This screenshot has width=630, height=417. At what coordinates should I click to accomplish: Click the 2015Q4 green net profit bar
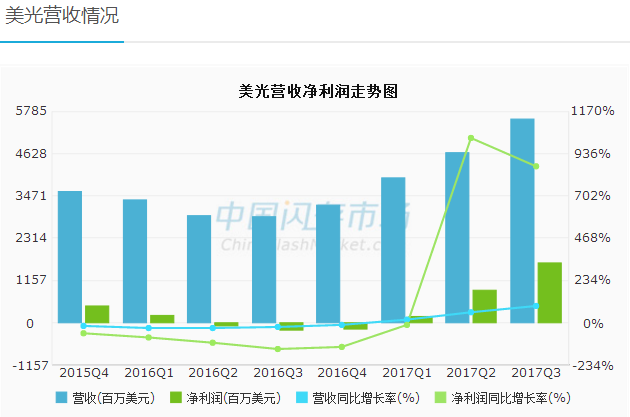point(97,314)
